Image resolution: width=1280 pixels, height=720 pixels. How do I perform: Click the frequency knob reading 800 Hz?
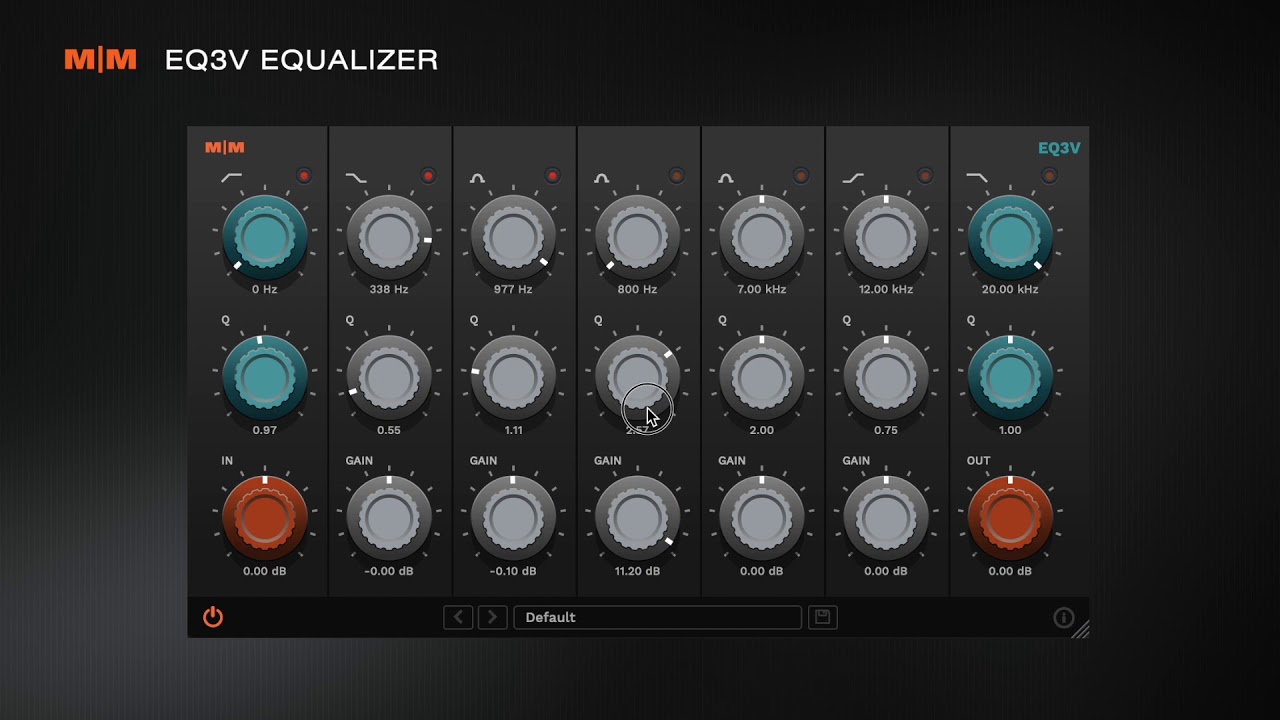[x=637, y=237]
